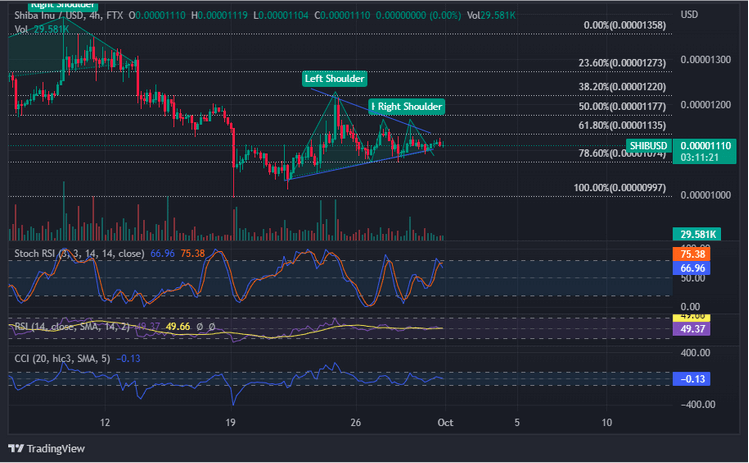
Task: Click the 49.37 RSI purple value tag
Action: point(691,329)
